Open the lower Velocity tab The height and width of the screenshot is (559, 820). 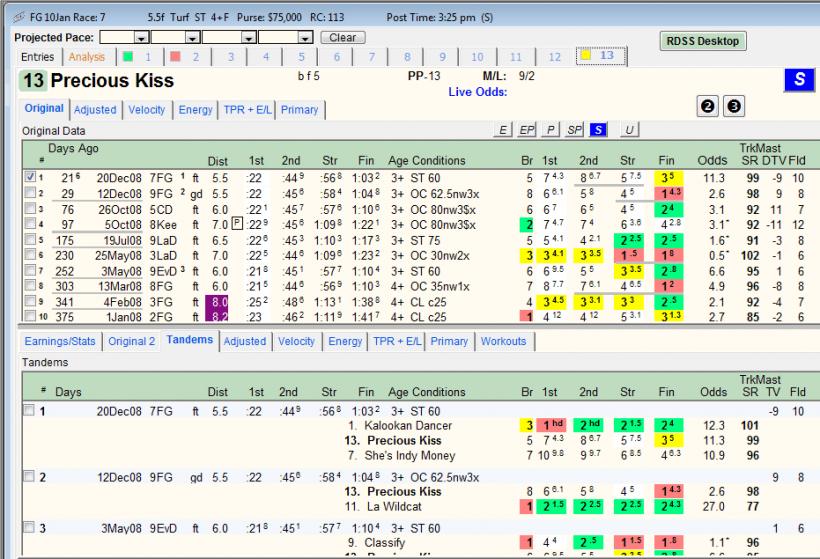tap(297, 341)
